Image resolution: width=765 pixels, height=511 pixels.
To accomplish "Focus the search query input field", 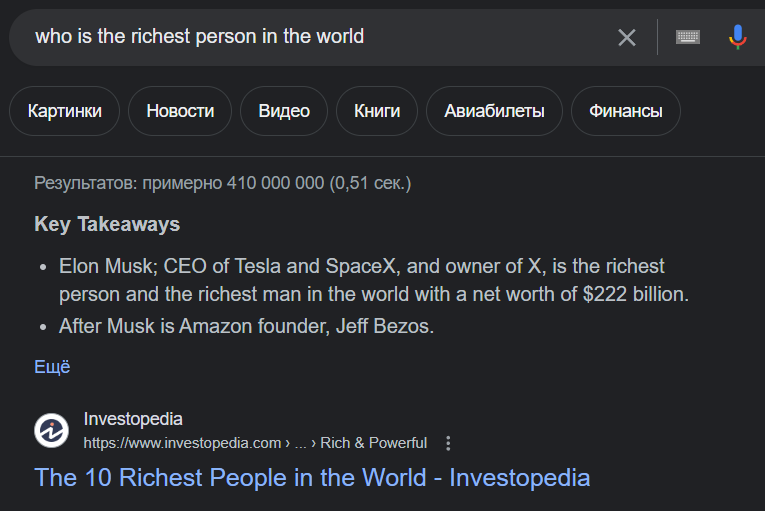I will [300, 37].
